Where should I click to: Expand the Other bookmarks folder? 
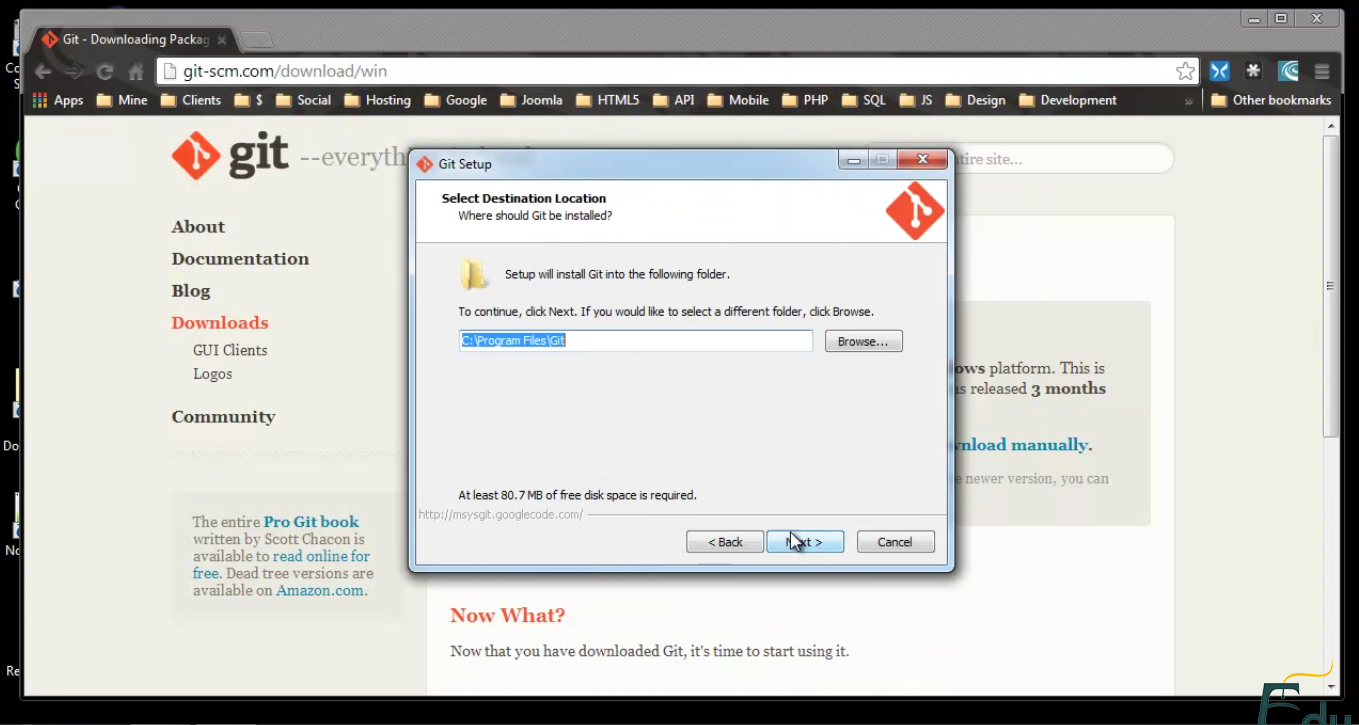[x=1271, y=100]
